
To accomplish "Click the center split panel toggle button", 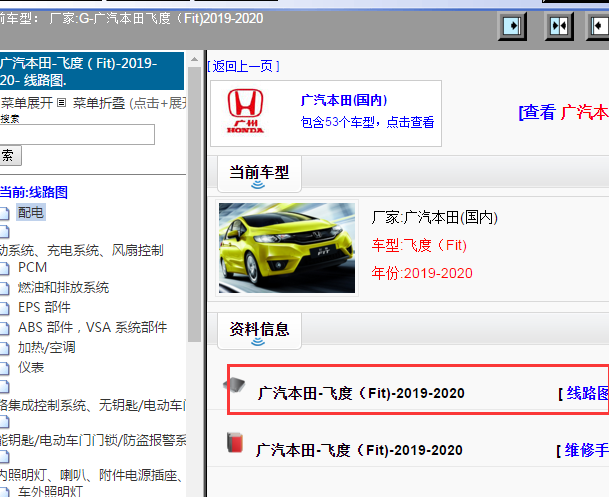I will [559, 26].
